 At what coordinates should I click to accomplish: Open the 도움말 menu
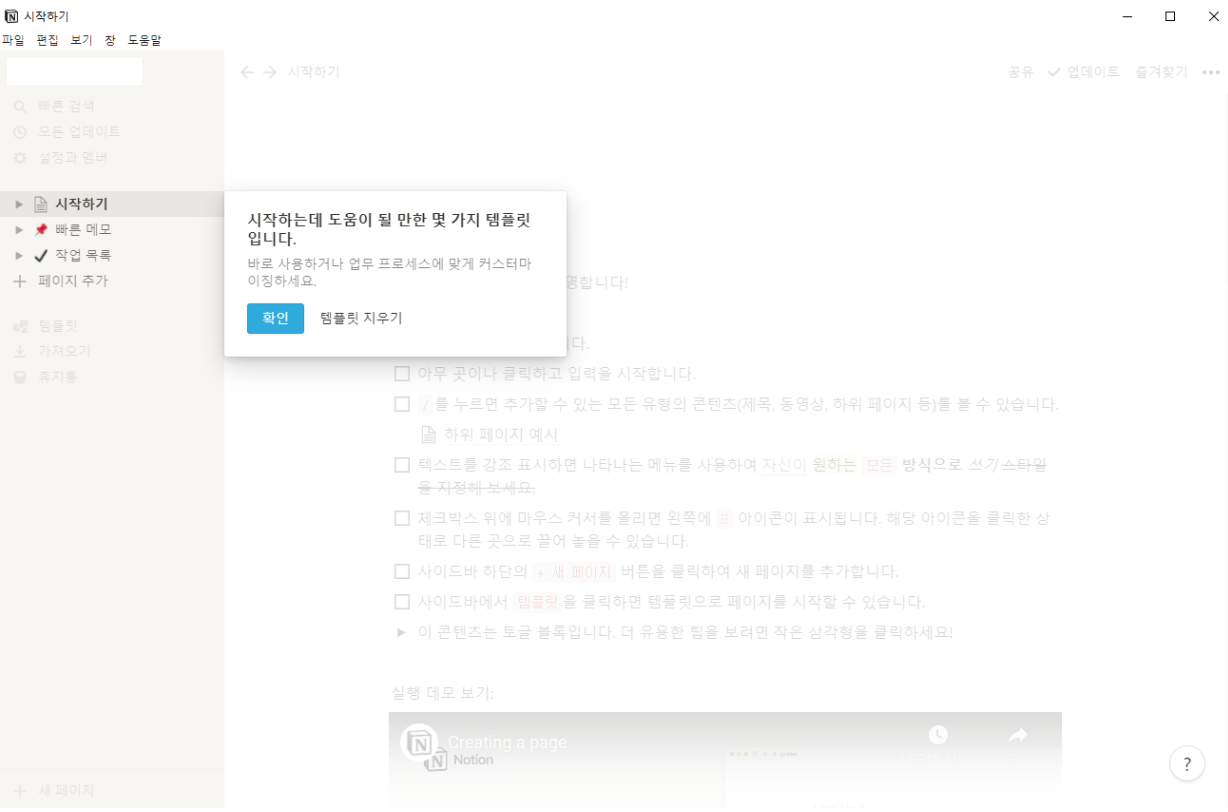144,40
